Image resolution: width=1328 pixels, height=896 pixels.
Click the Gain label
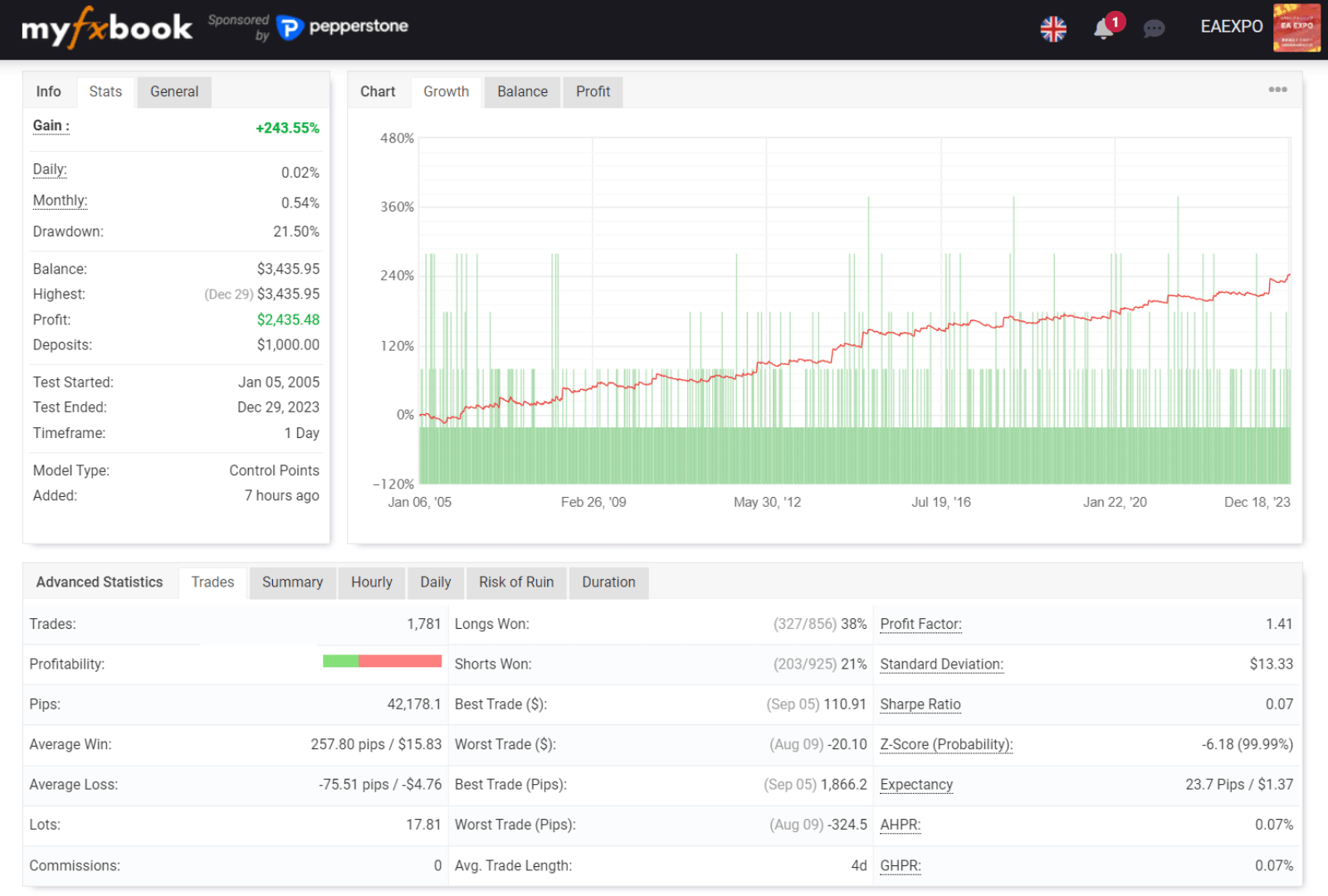[x=51, y=126]
